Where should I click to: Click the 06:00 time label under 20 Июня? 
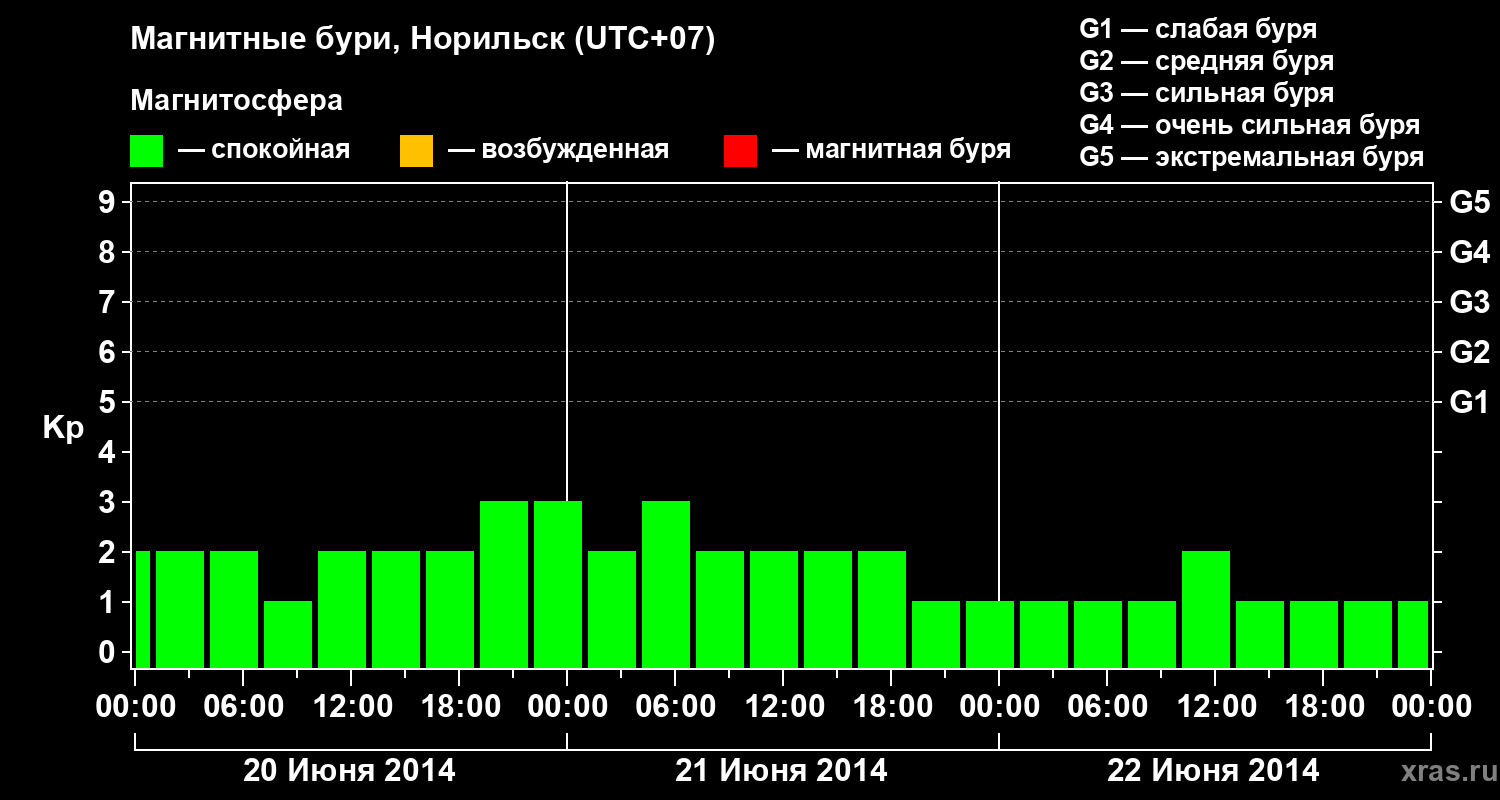click(243, 707)
